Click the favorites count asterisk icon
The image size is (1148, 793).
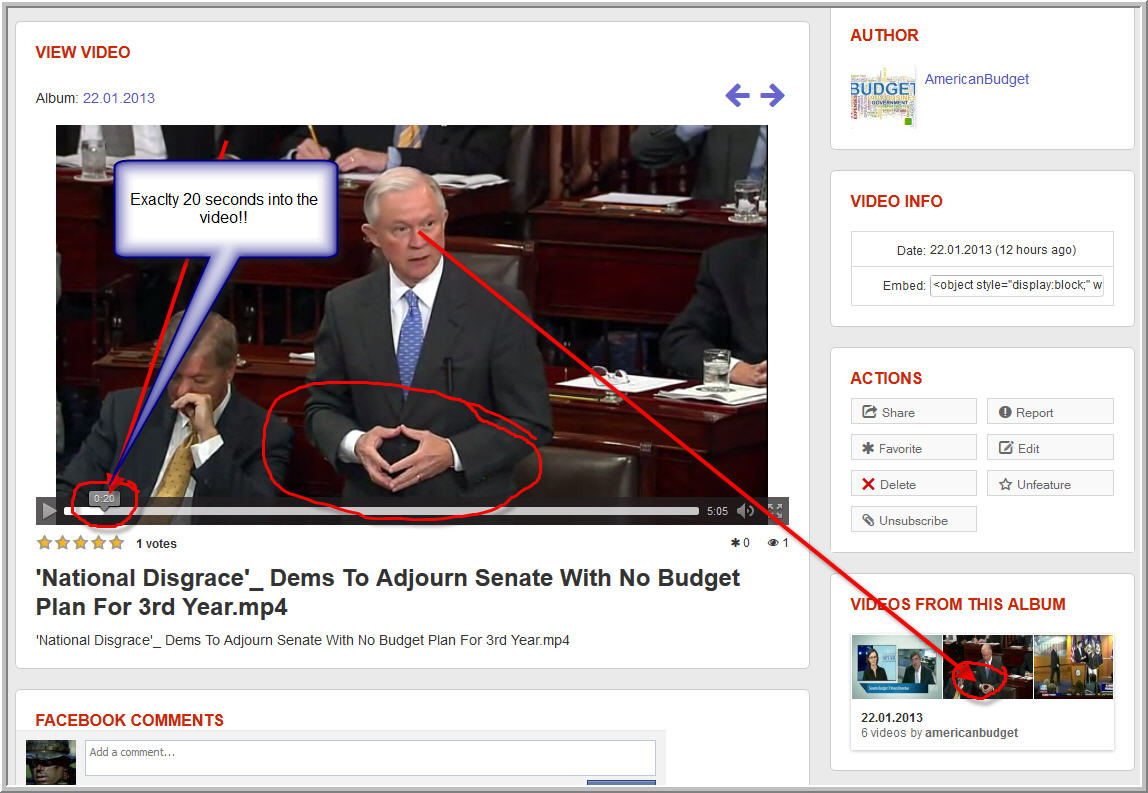coord(735,543)
